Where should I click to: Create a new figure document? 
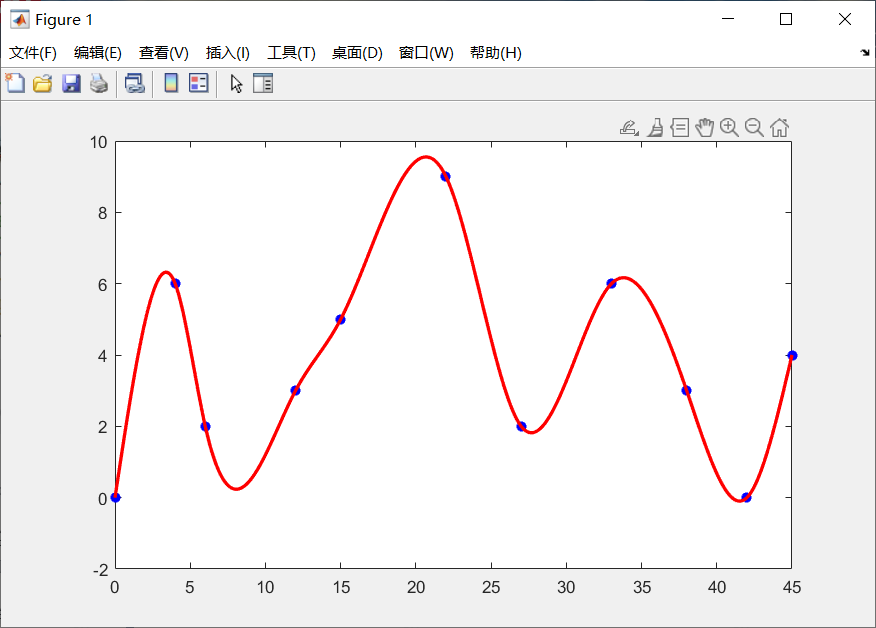[x=14, y=83]
